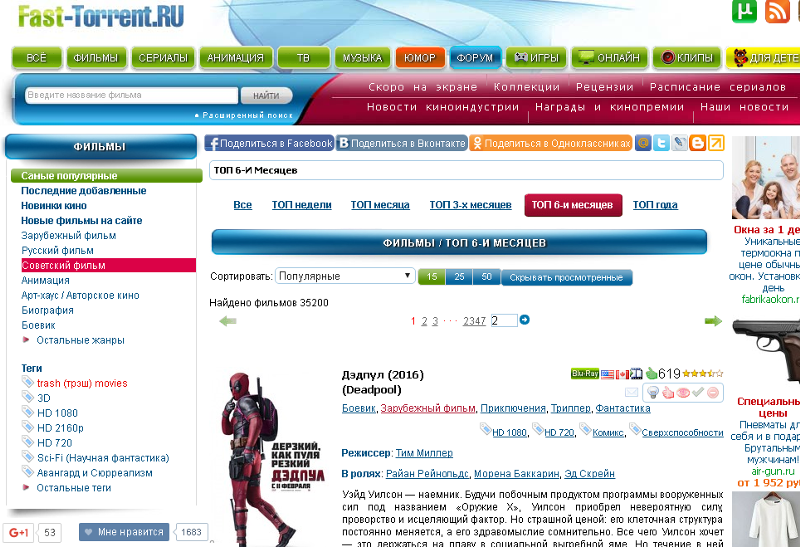This screenshot has width=800, height=547.
Task: Open 'Расписание сериалов' link
Action: coord(718,87)
